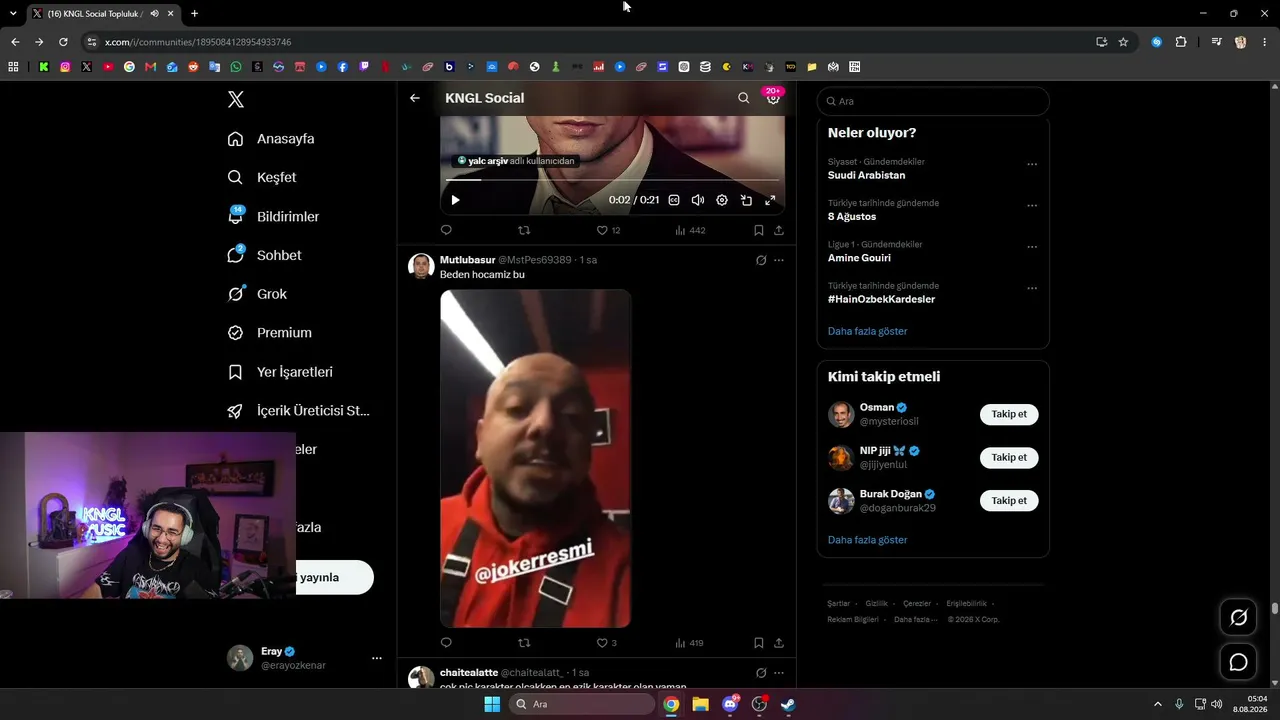Bookmark the top video post
Viewport: 1280px width, 720px height.
pos(759,230)
